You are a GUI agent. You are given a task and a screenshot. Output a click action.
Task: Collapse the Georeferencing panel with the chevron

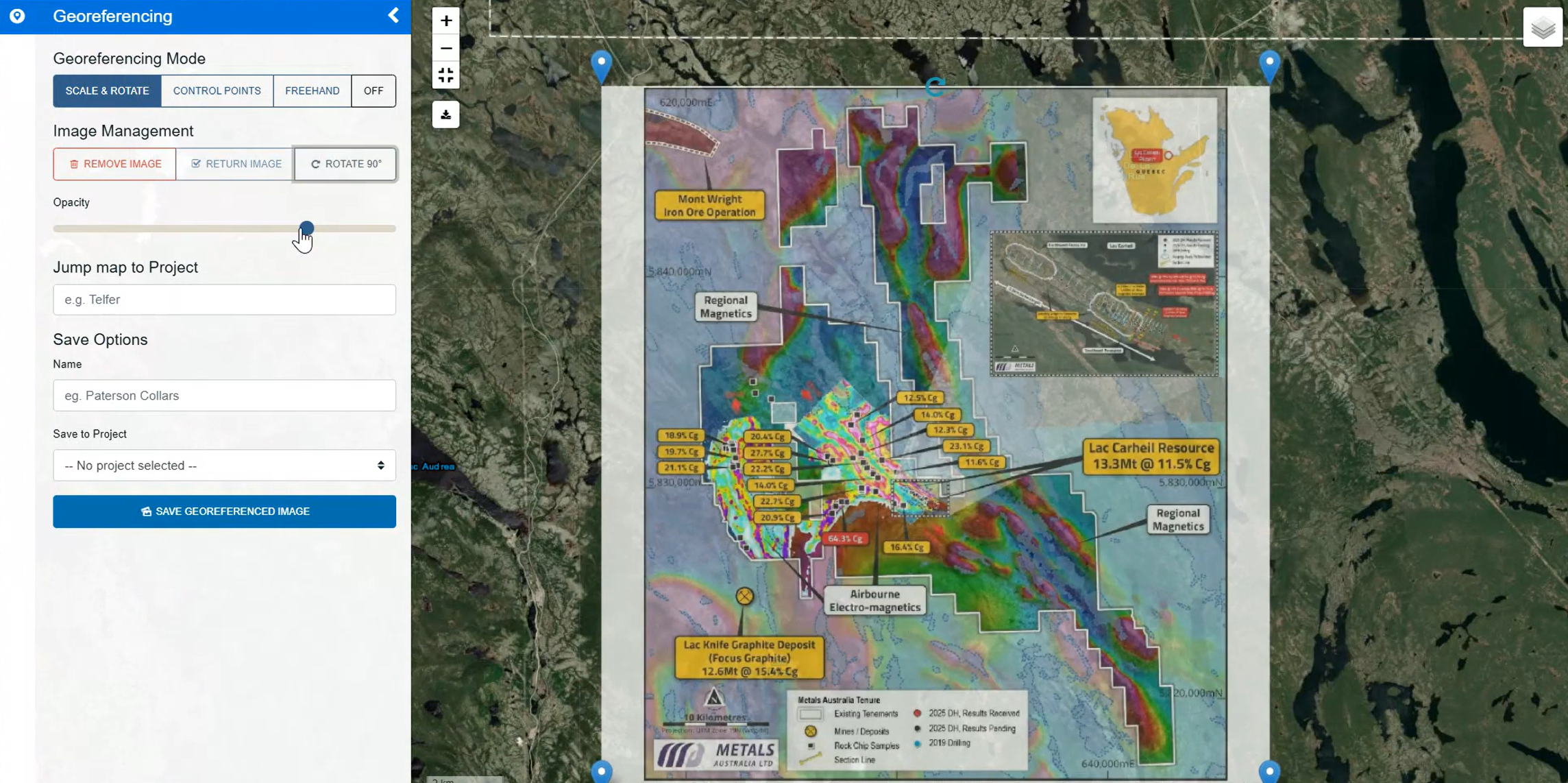click(393, 16)
